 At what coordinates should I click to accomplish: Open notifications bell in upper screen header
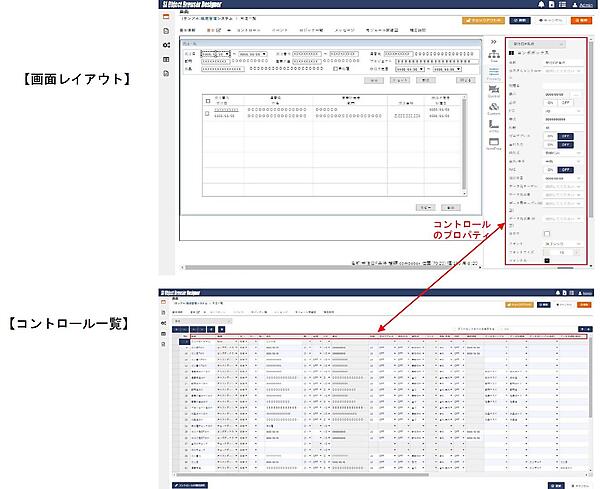coord(541,4)
